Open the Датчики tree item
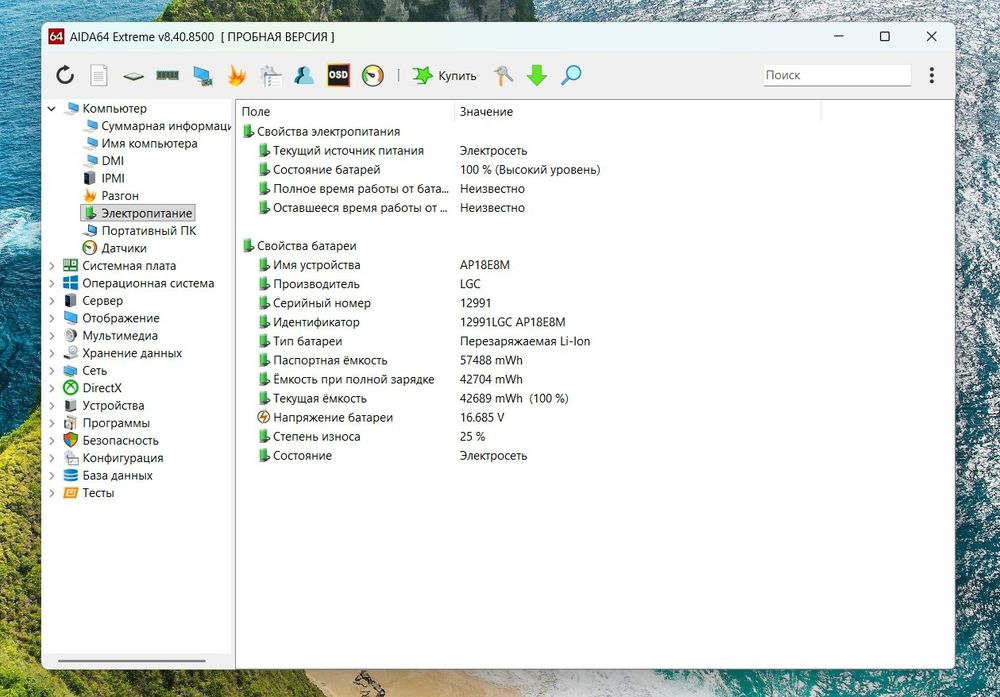The image size is (1000, 697). tap(115, 248)
